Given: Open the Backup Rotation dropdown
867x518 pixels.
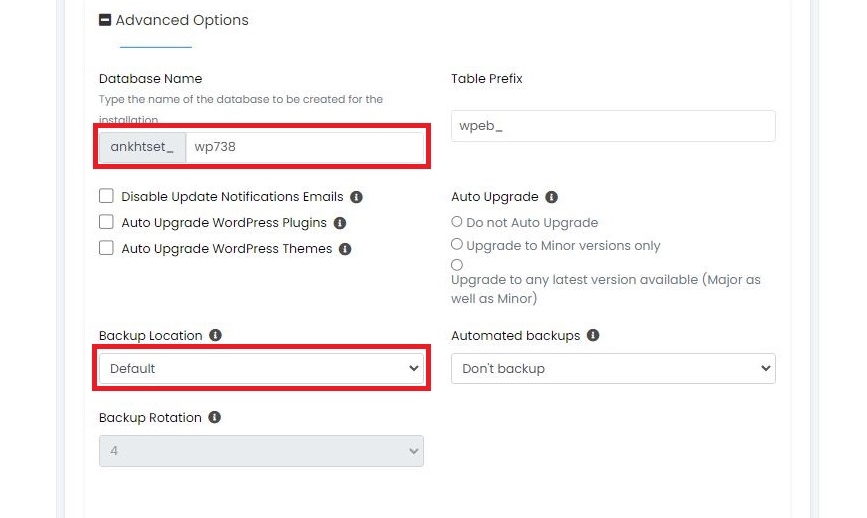Looking at the screenshot, I should 262,451.
